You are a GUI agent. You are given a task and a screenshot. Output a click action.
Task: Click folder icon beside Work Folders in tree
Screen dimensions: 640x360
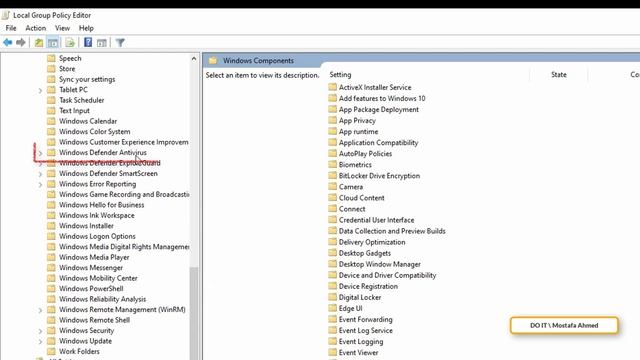51,351
